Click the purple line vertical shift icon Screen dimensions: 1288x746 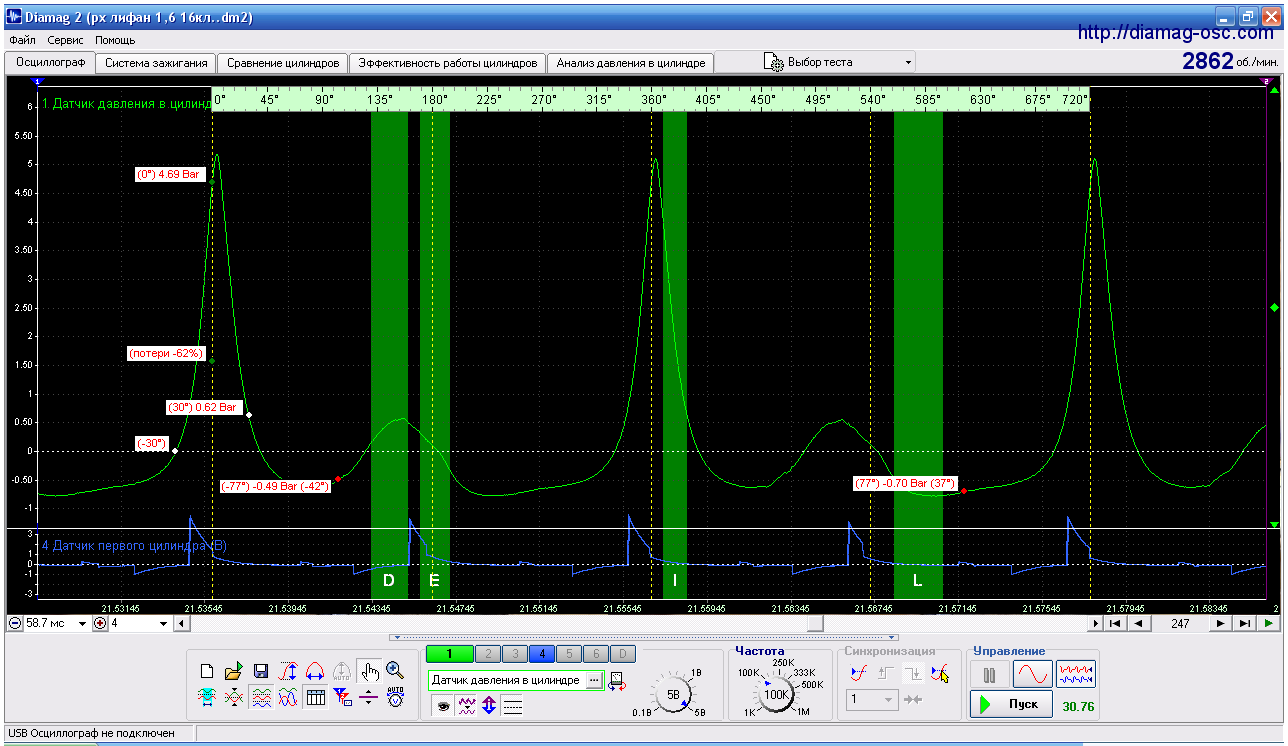pyautogui.click(x=369, y=697)
